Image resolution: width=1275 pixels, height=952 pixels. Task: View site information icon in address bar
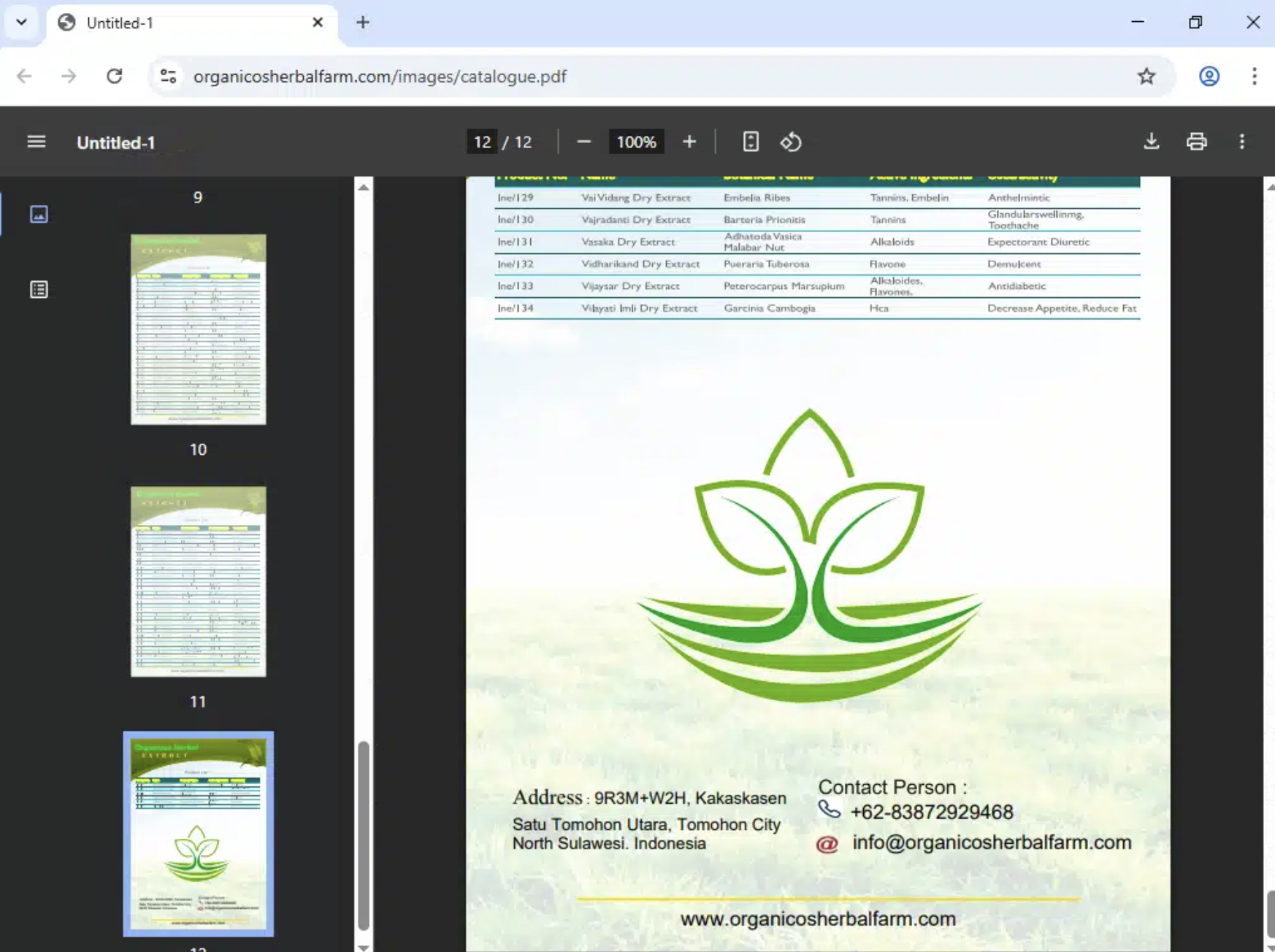[168, 76]
